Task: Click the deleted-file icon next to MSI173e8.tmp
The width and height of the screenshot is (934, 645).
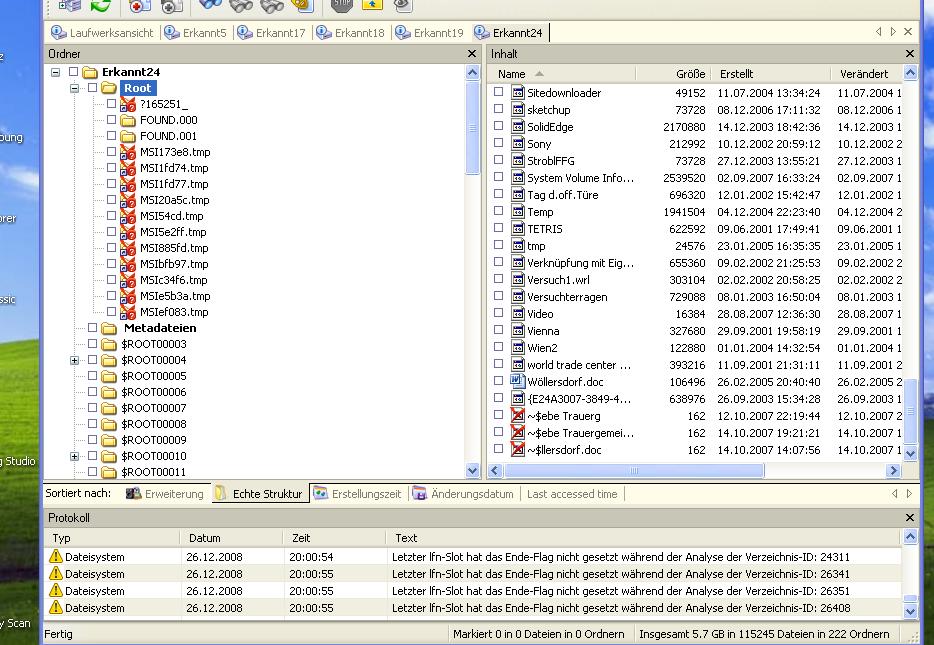Action: (x=127, y=152)
